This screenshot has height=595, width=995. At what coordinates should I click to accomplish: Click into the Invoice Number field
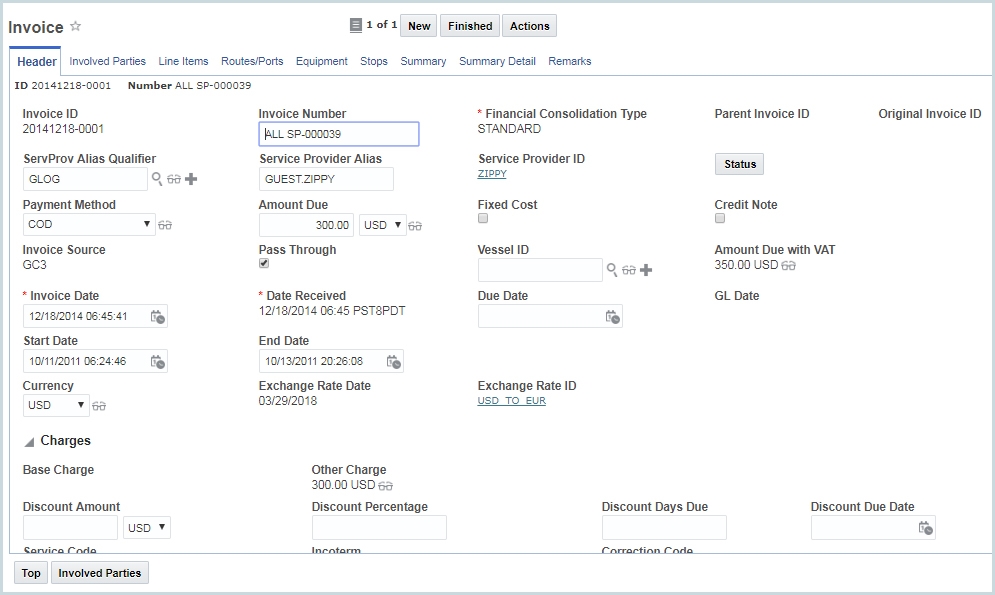click(x=338, y=134)
